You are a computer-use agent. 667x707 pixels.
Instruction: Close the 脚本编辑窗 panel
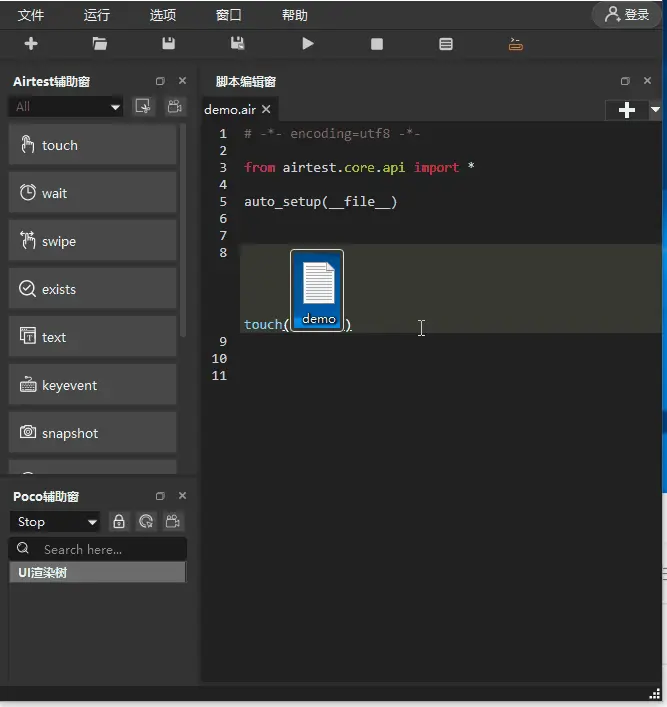(647, 81)
